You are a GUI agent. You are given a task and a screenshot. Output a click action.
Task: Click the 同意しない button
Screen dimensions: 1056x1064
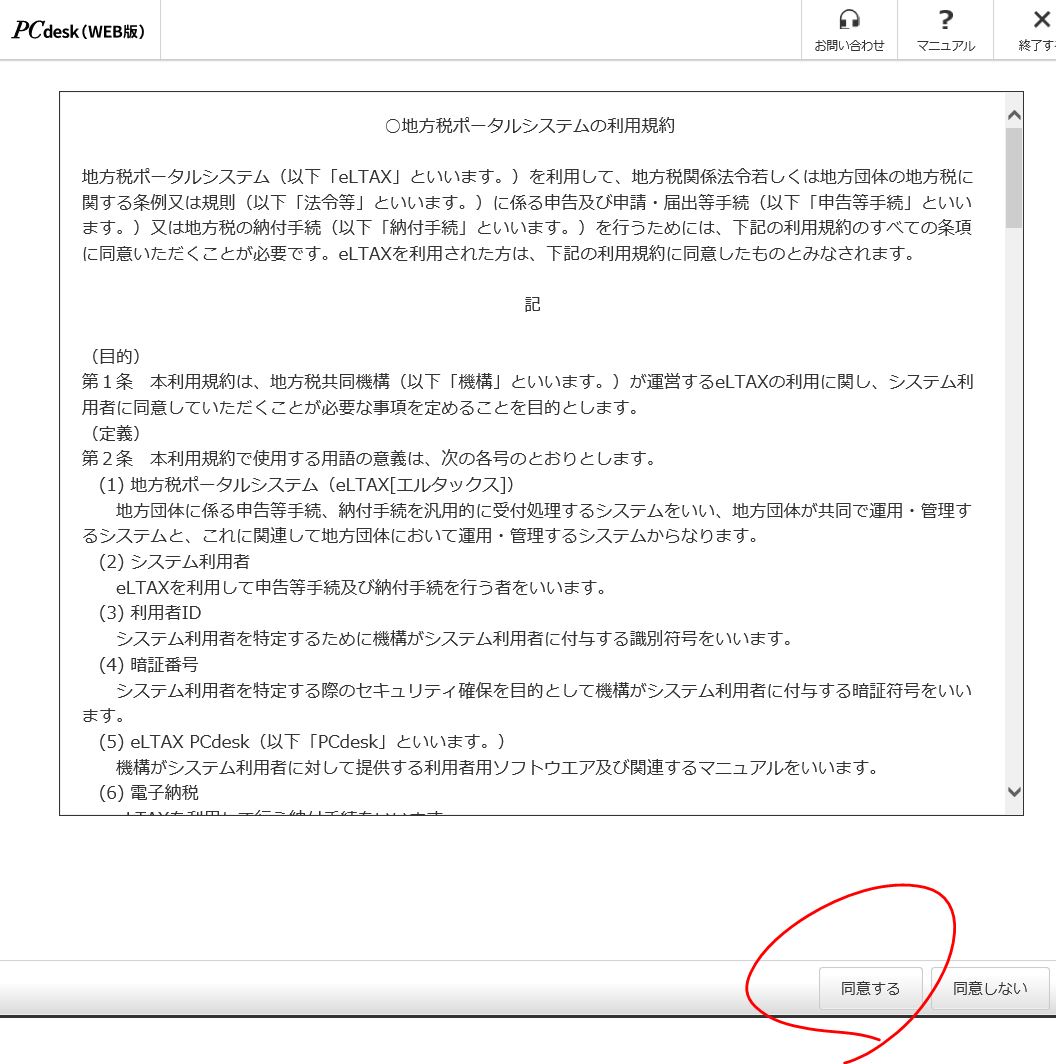point(989,988)
